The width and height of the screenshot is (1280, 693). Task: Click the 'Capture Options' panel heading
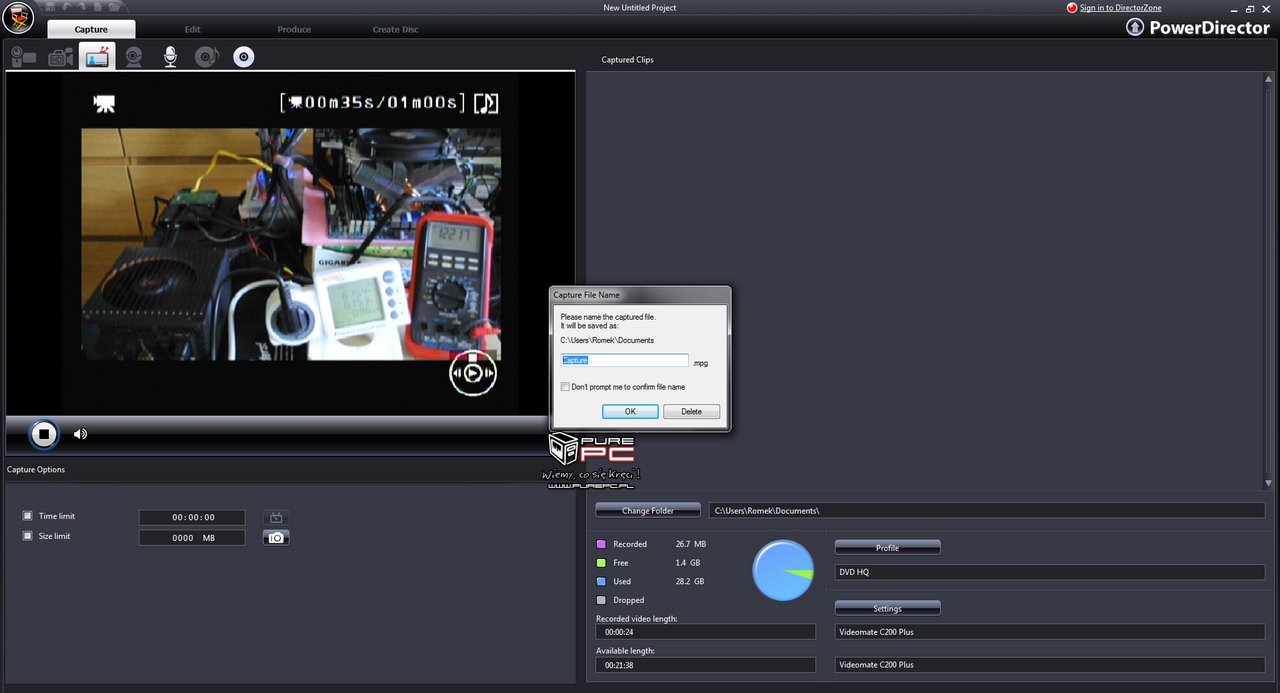tap(36, 469)
